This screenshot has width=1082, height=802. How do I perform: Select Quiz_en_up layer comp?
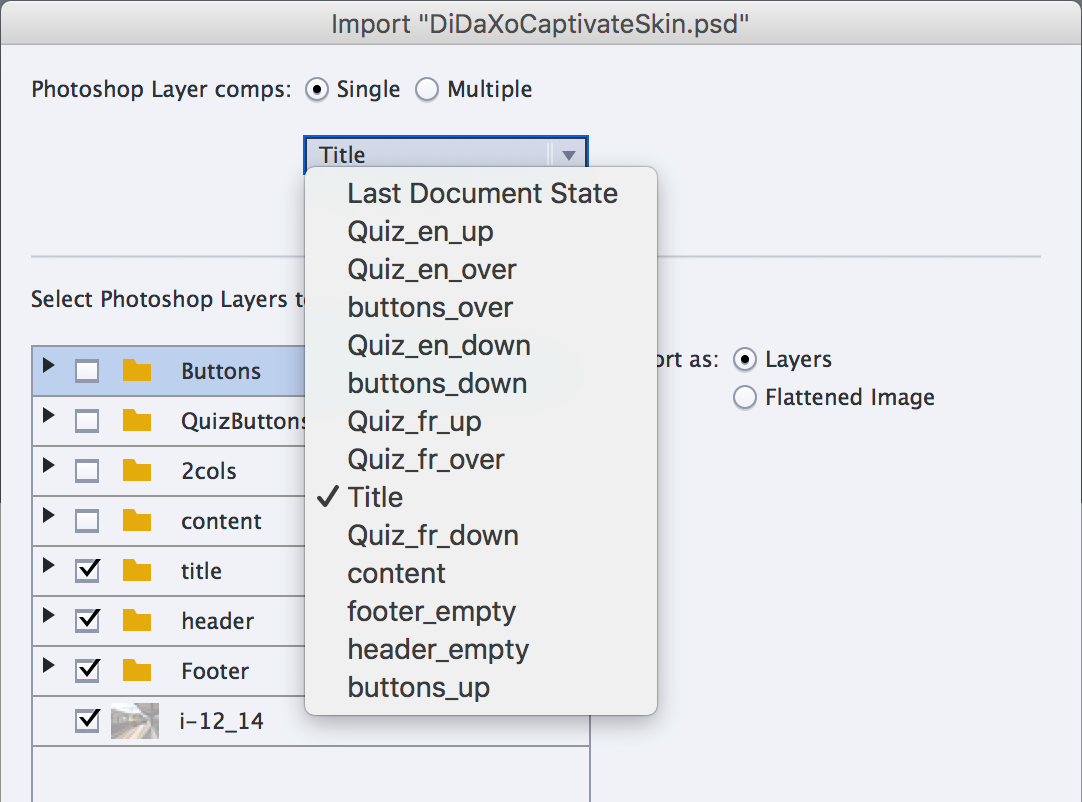(x=420, y=231)
